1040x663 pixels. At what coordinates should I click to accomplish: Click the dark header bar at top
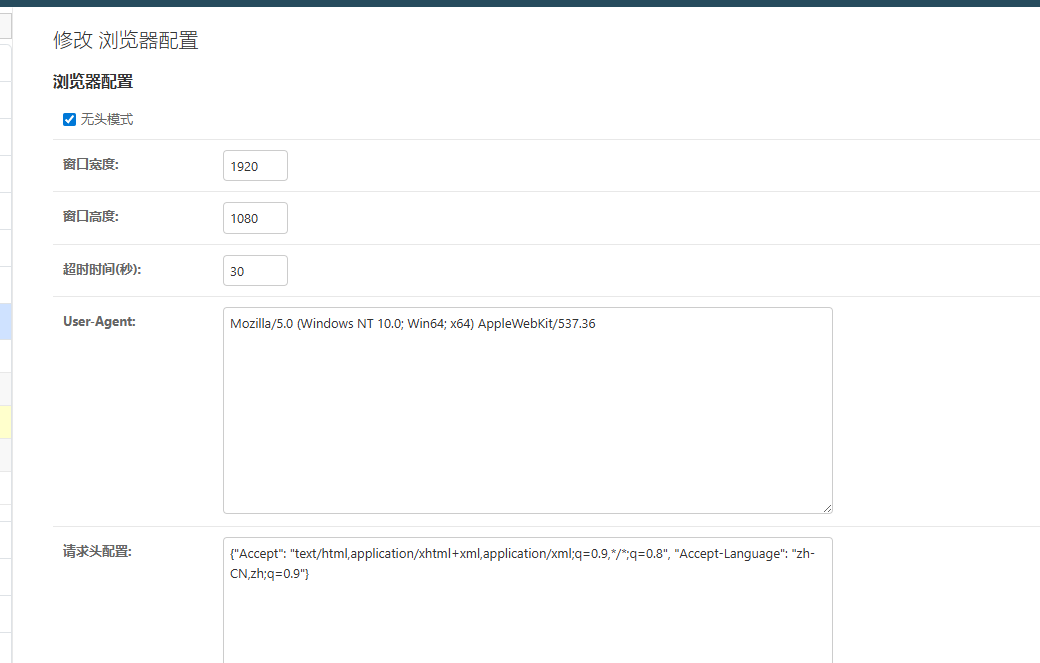point(520,3)
